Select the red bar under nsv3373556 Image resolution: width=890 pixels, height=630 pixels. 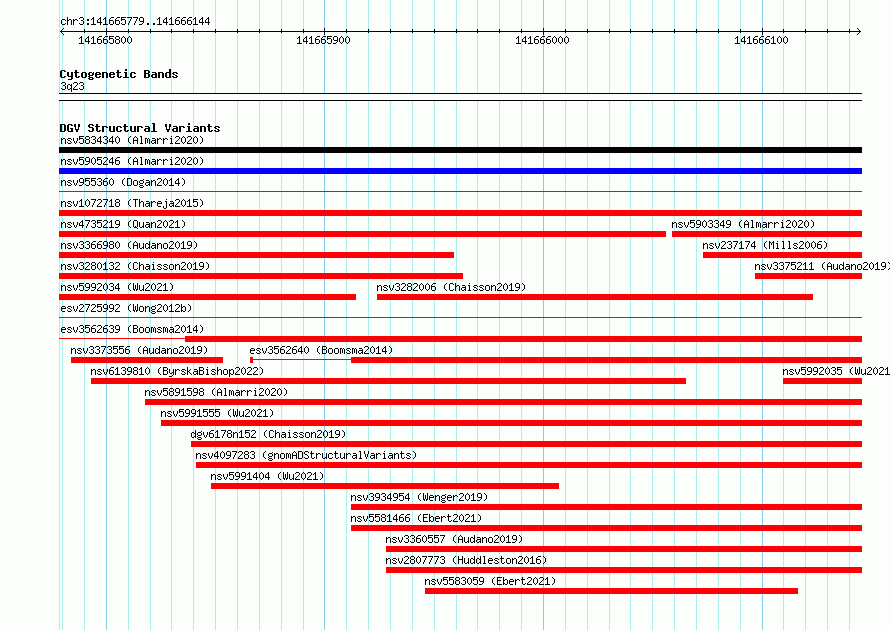coord(147,360)
